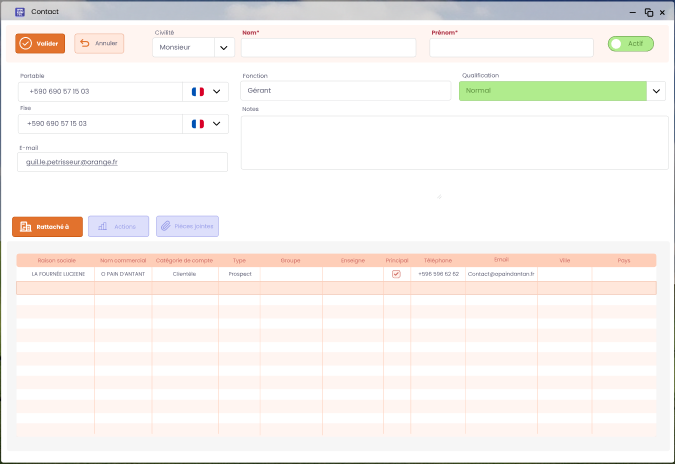675x464 pixels.
Task: Open the Pièces jointes tab
Action: tap(187, 227)
